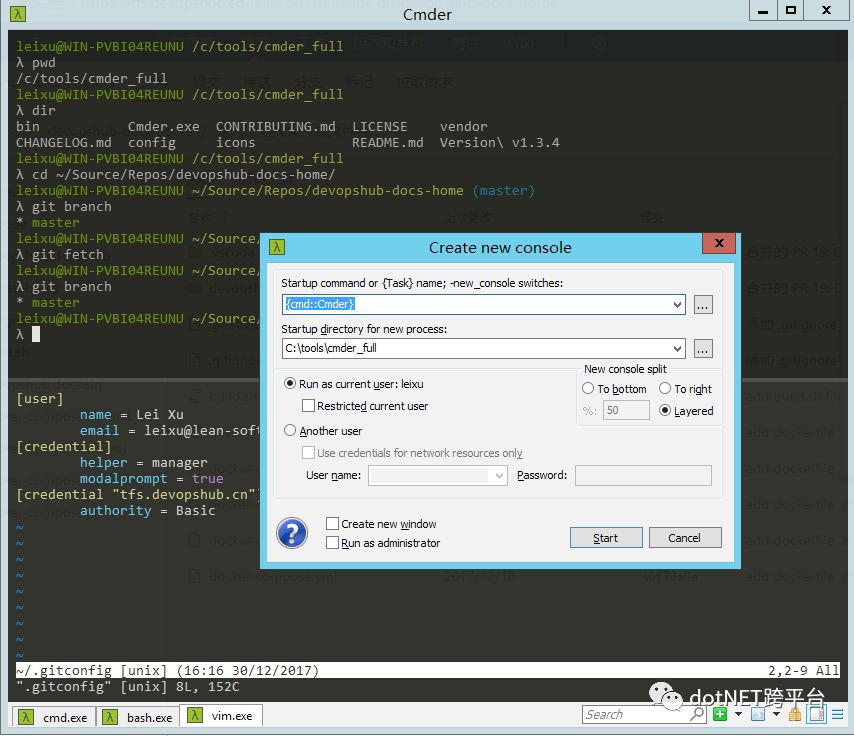
Task: Click the Start button
Action: 606,538
